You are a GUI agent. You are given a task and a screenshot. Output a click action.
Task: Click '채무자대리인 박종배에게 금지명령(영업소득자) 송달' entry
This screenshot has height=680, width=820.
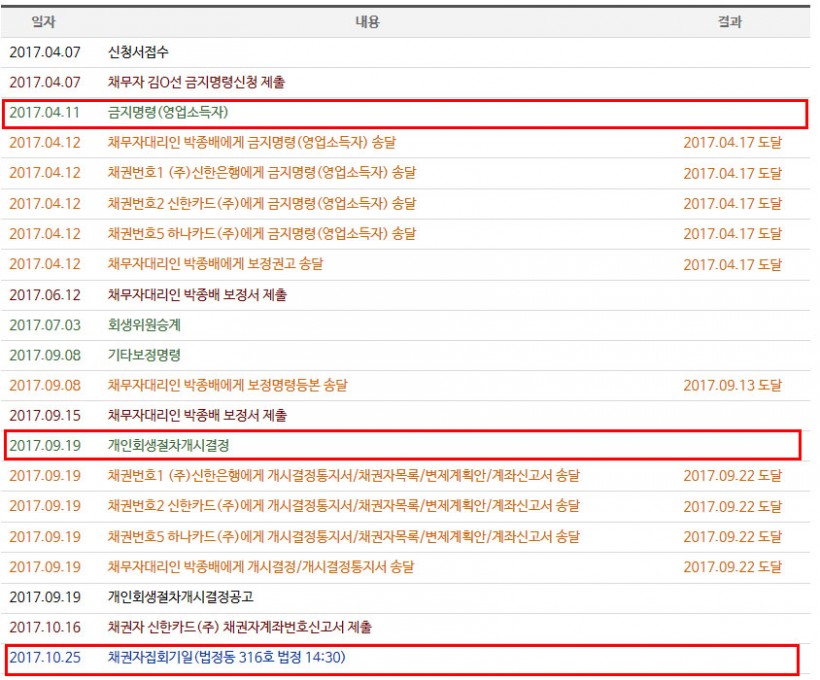point(252,142)
